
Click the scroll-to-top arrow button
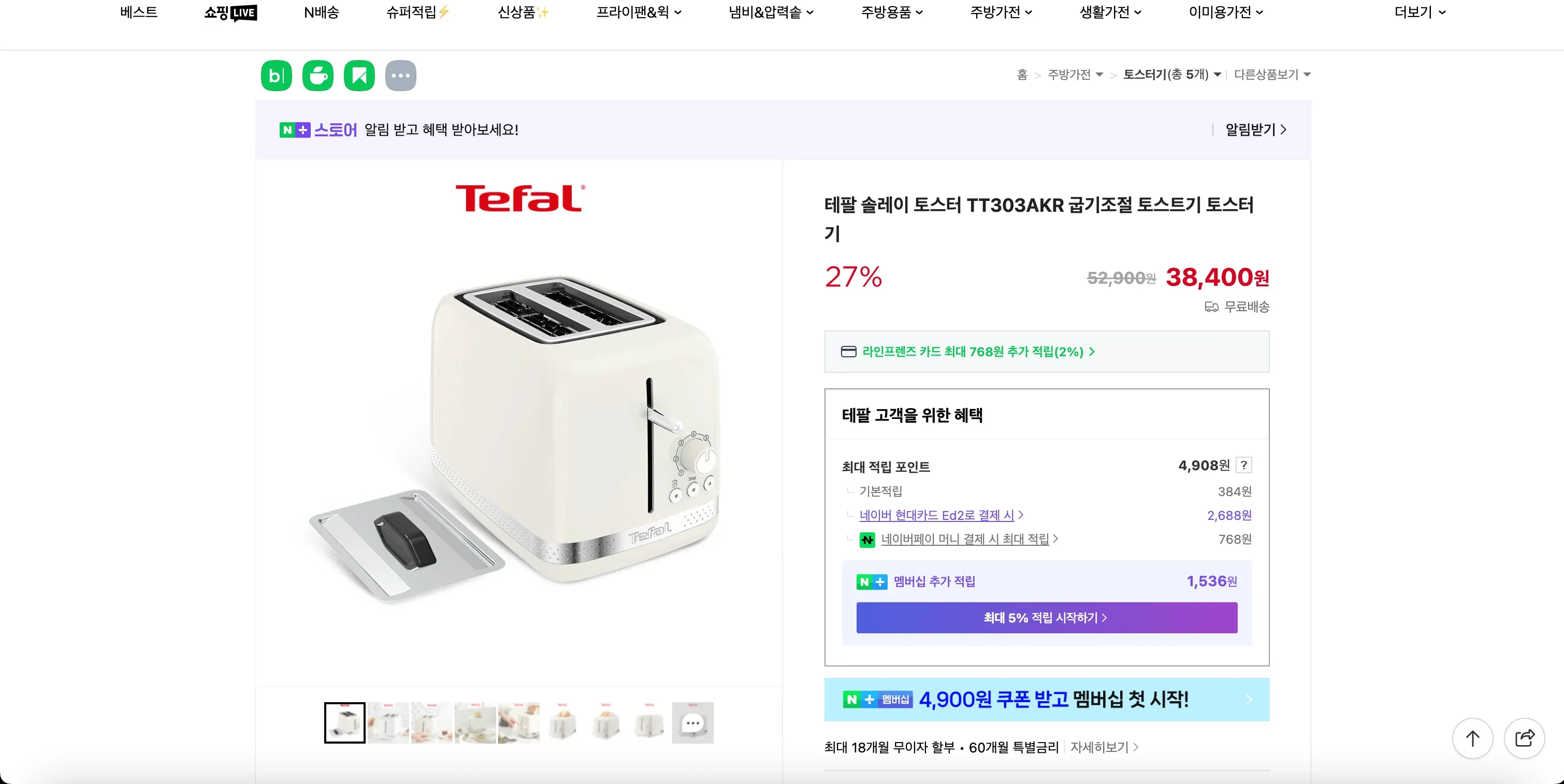click(1472, 738)
